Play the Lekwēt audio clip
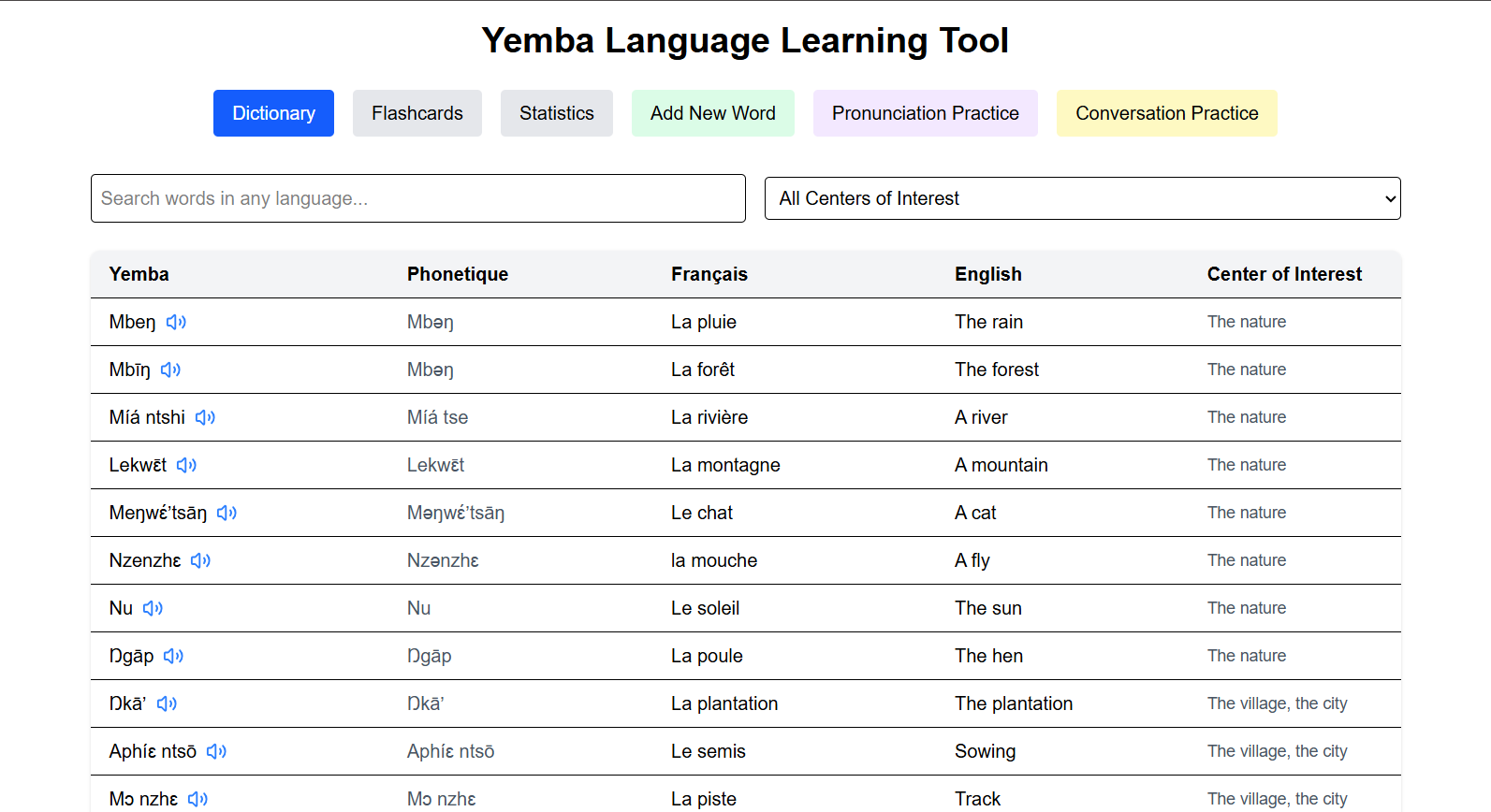 (x=186, y=465)
